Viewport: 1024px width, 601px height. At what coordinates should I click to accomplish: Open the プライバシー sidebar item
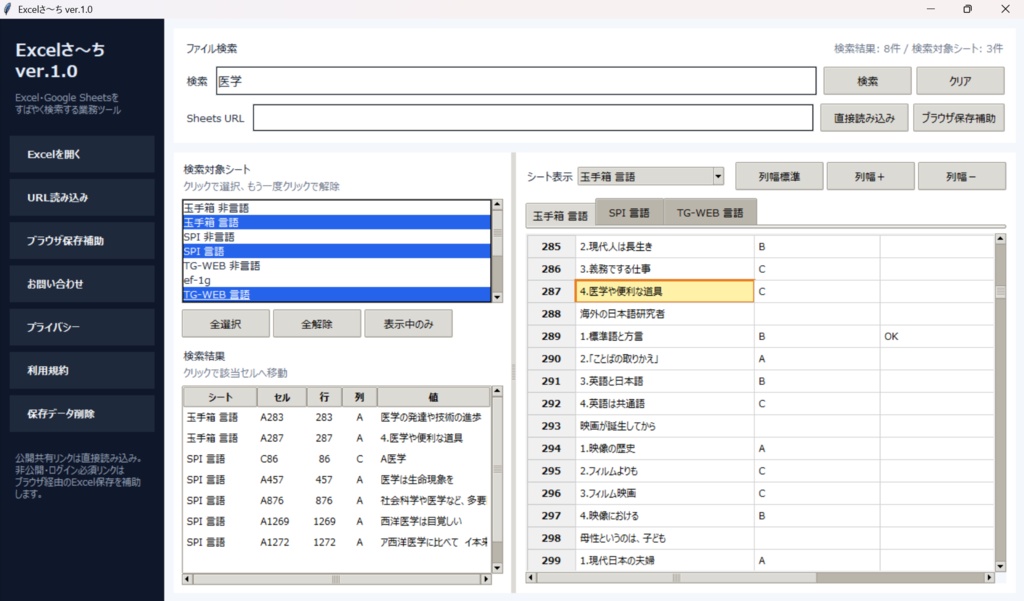pyautogui.click(x=82, y=327)
